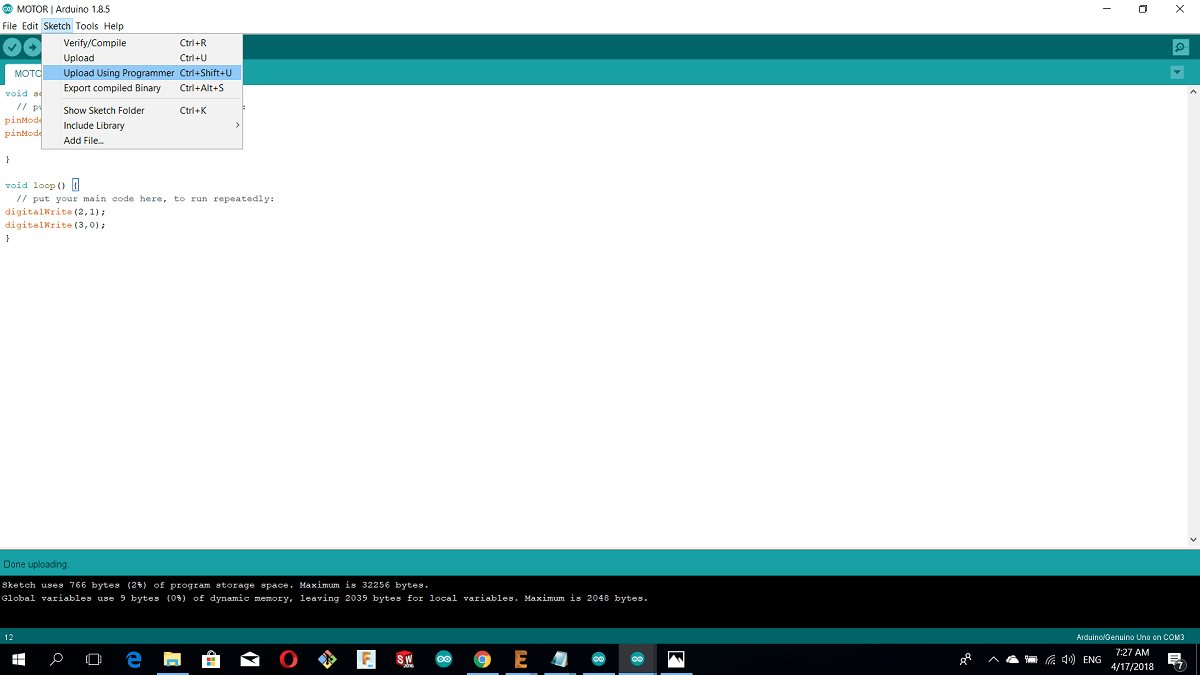The image size is (1200, 675).
Task: Open the Windows Start menu
Action: [x=18, y=660]
